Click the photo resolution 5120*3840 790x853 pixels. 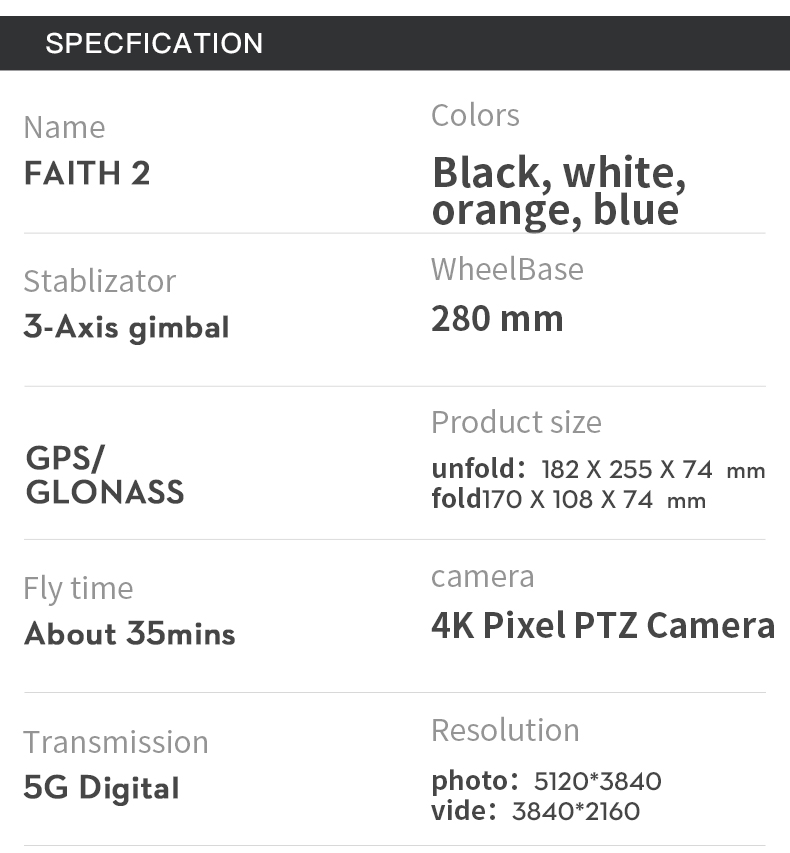pyautogui.click(x=597, y=781)
